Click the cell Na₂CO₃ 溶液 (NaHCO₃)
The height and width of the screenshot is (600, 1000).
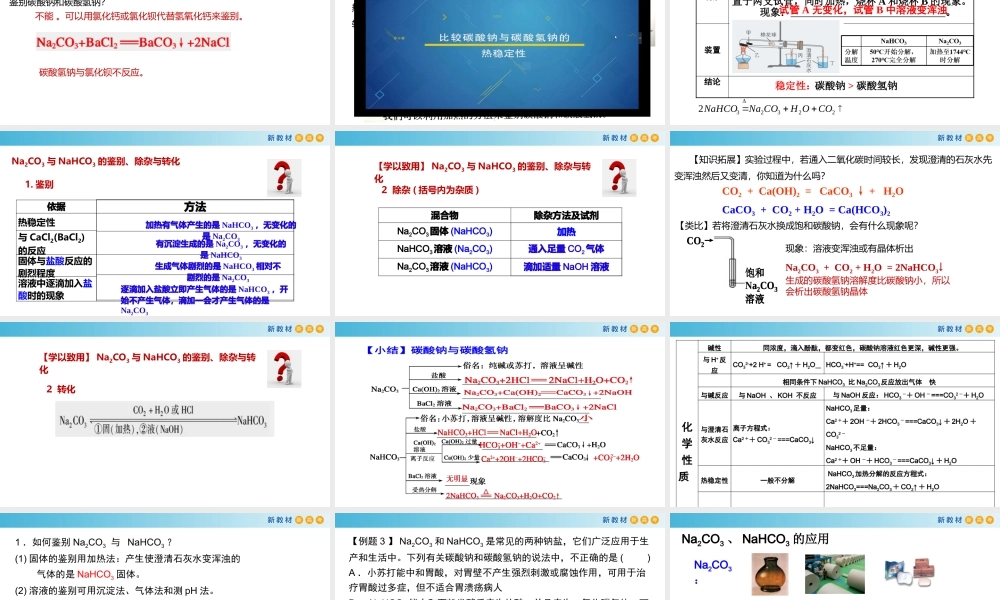click(x=445, y=267)
